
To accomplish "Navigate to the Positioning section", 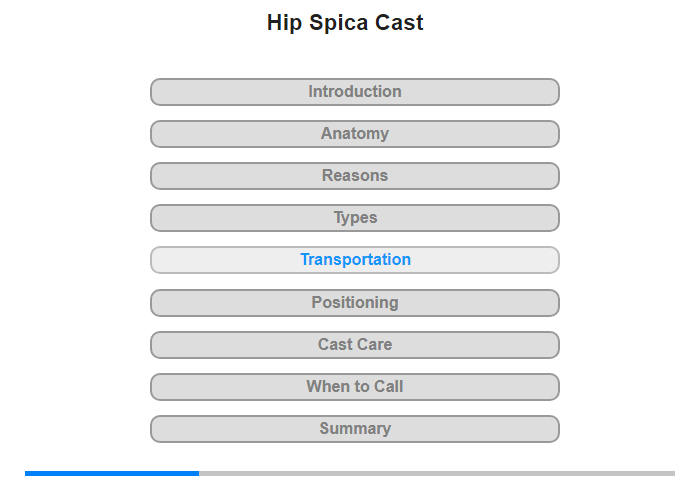I will (x=355, y=303).
